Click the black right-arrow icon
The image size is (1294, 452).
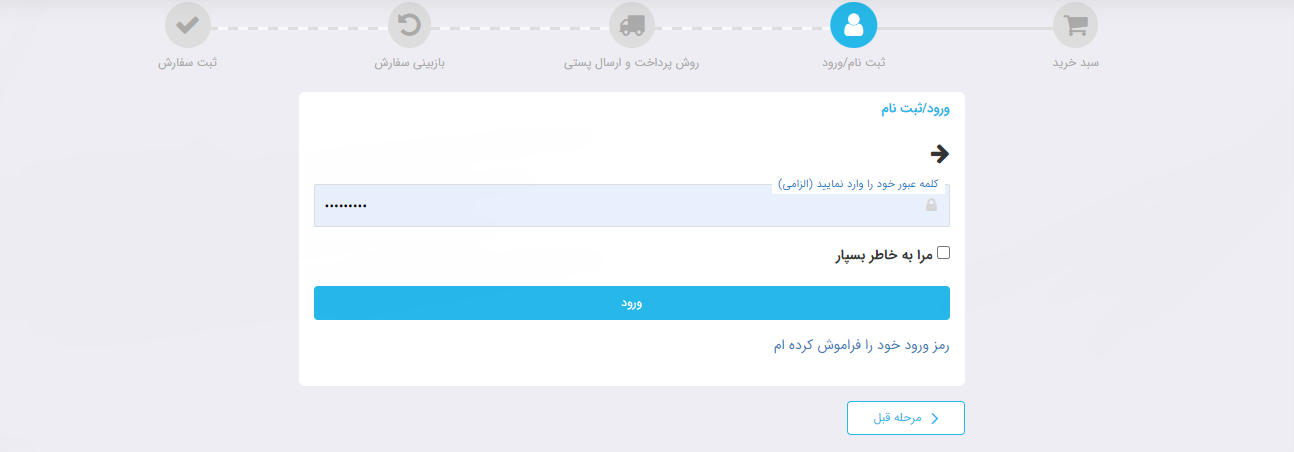point(939,154)
